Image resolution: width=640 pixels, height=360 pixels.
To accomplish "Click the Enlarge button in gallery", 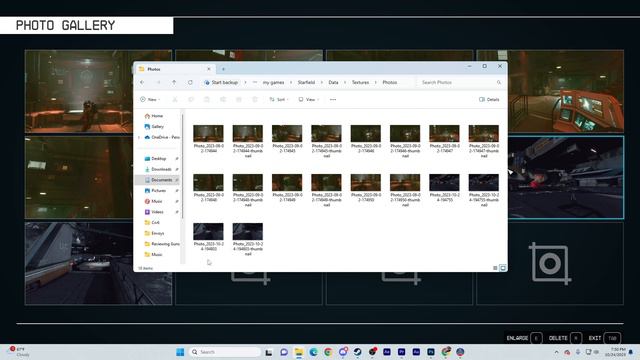I will coord(524,338).
